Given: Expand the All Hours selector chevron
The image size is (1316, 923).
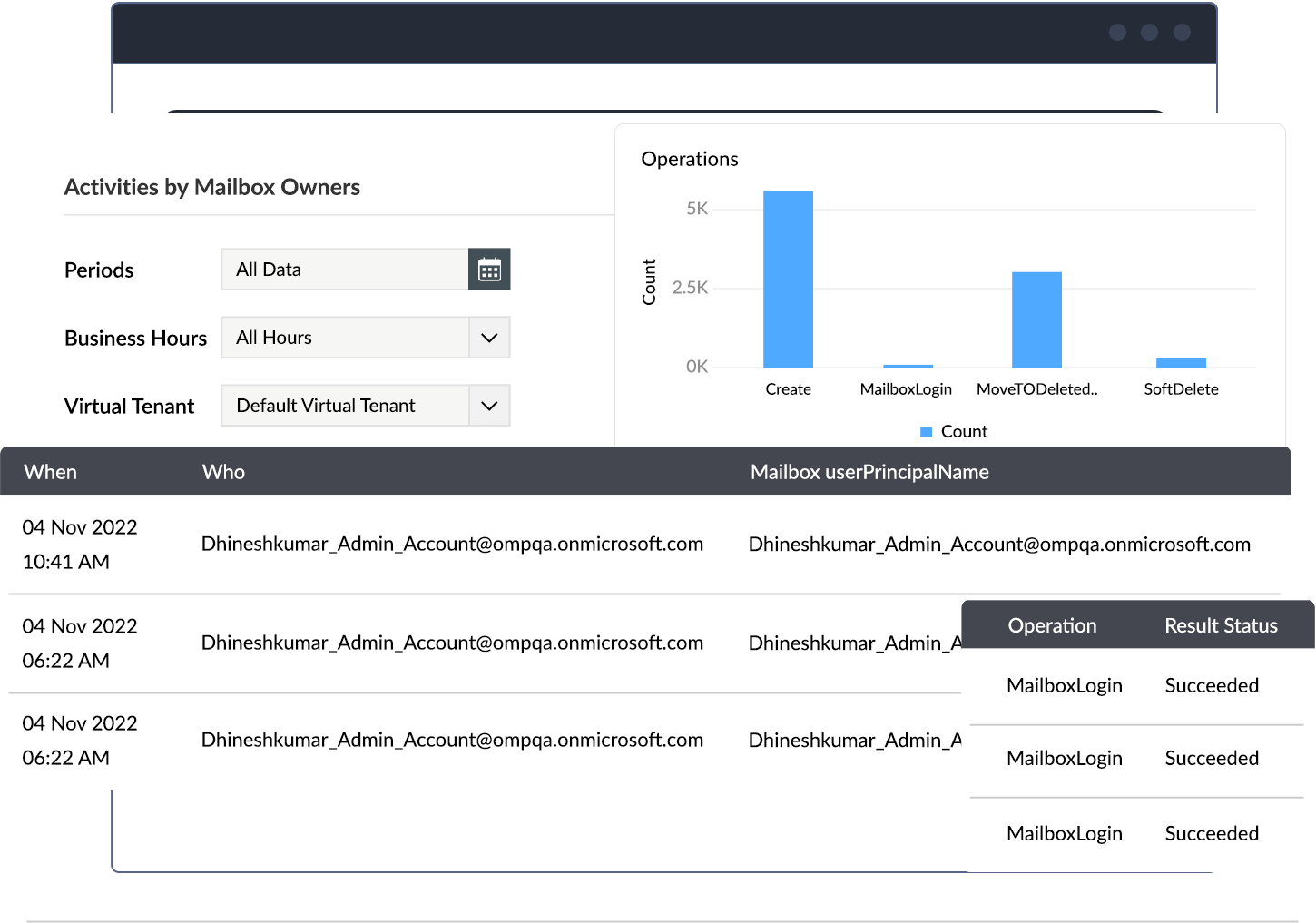Looking at the screenshot, I should point(488,337).
